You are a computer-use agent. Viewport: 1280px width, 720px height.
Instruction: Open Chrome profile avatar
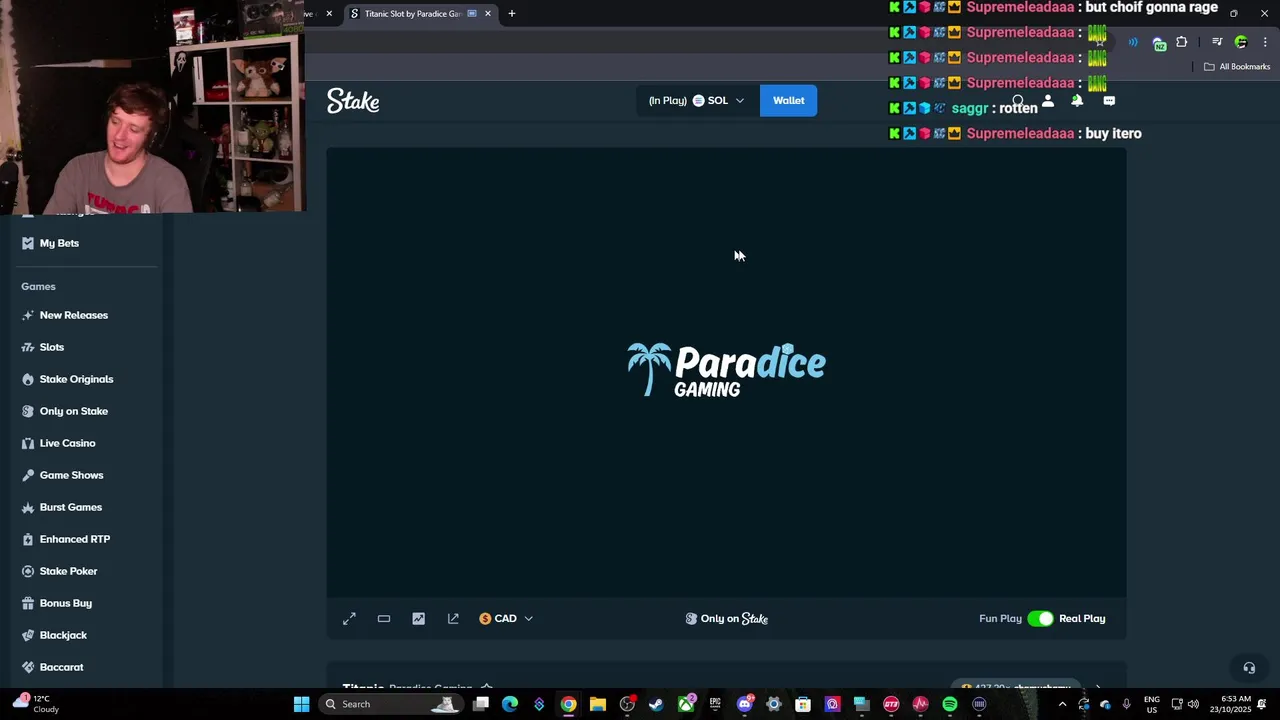[x=1241, y=42]
